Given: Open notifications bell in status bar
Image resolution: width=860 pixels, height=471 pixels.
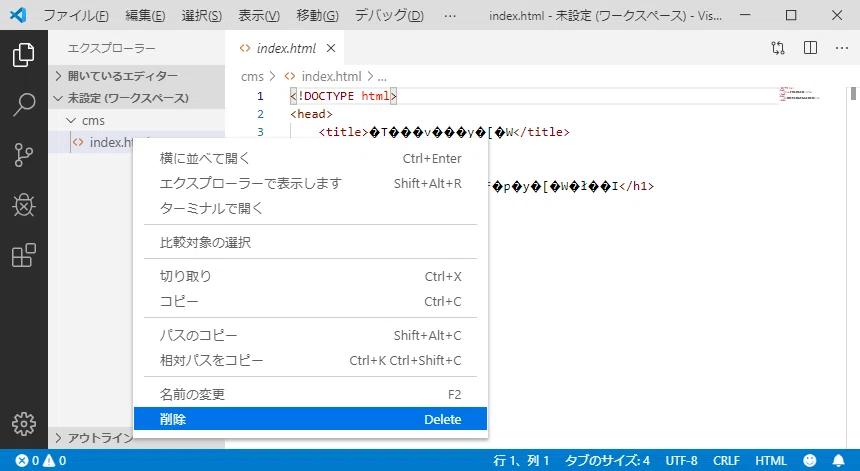Looking at the screenshot, I should [839, 461].
